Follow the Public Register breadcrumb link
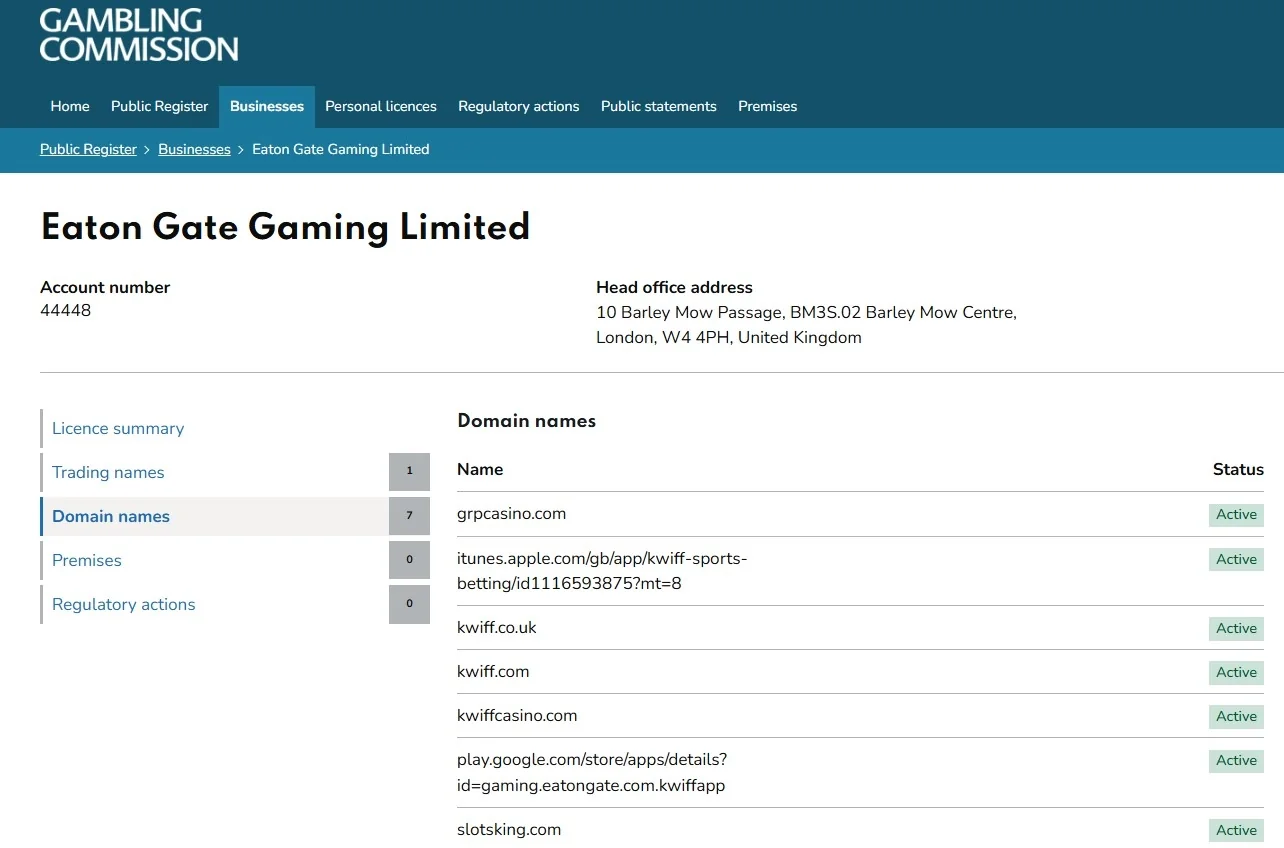The height and width of the screenshot is (848, 1284). [88, 149]
